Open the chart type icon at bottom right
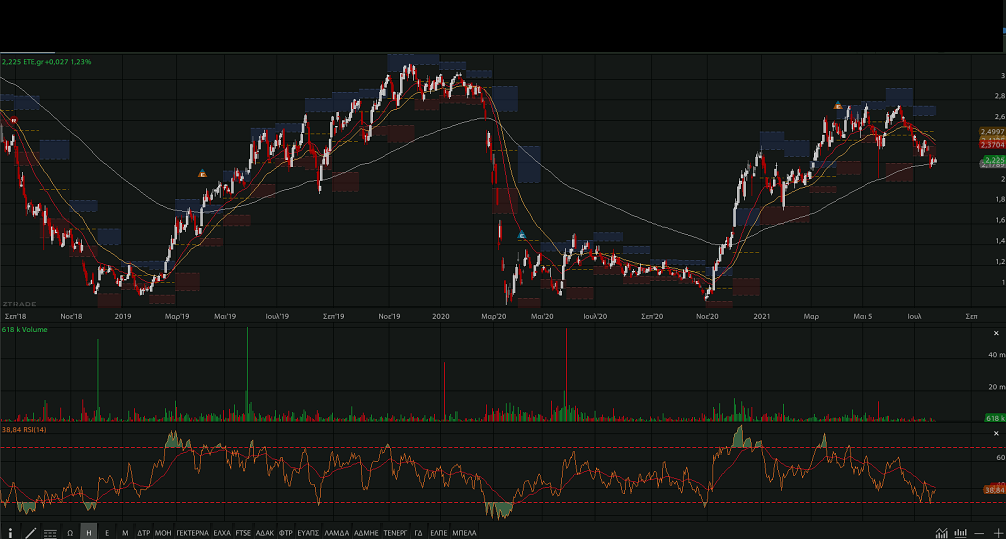 coord(941,533)
